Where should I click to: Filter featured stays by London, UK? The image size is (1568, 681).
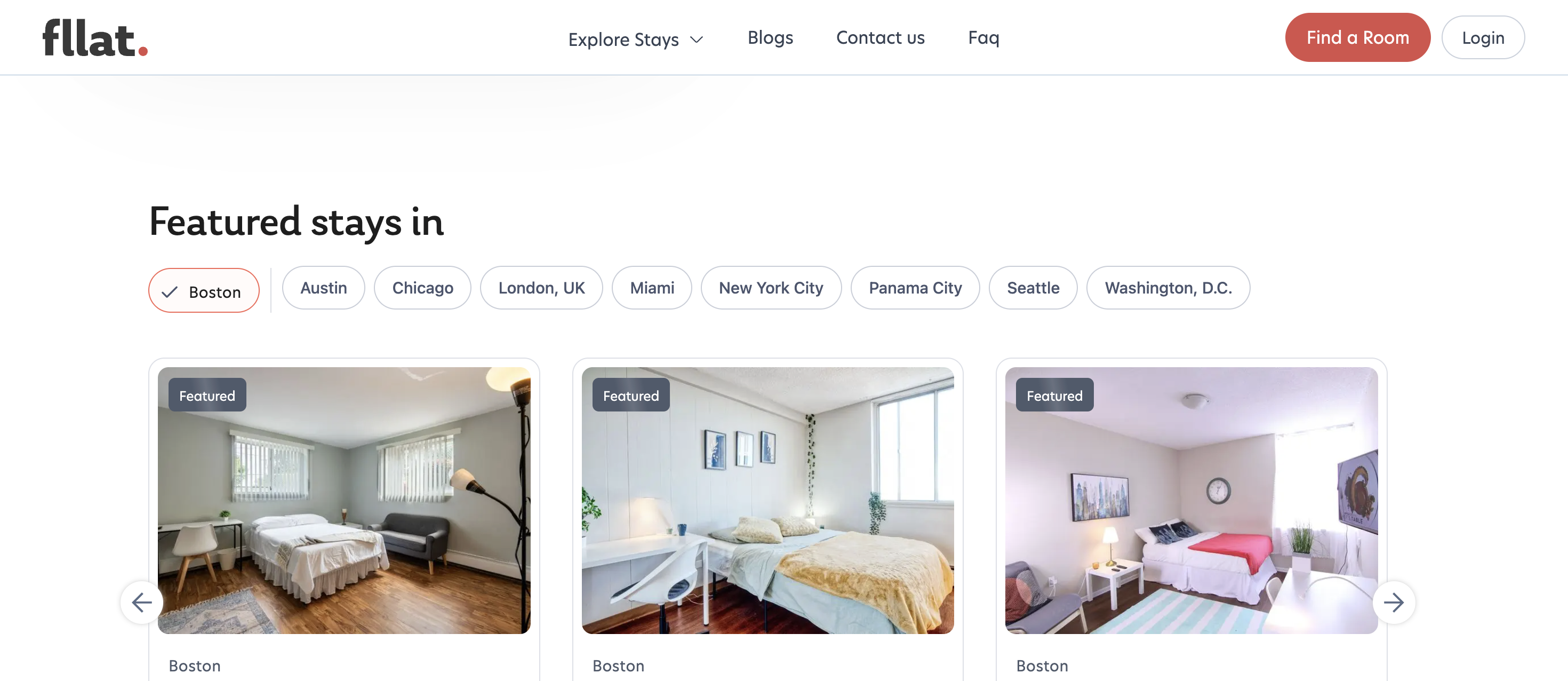[541, 288]
